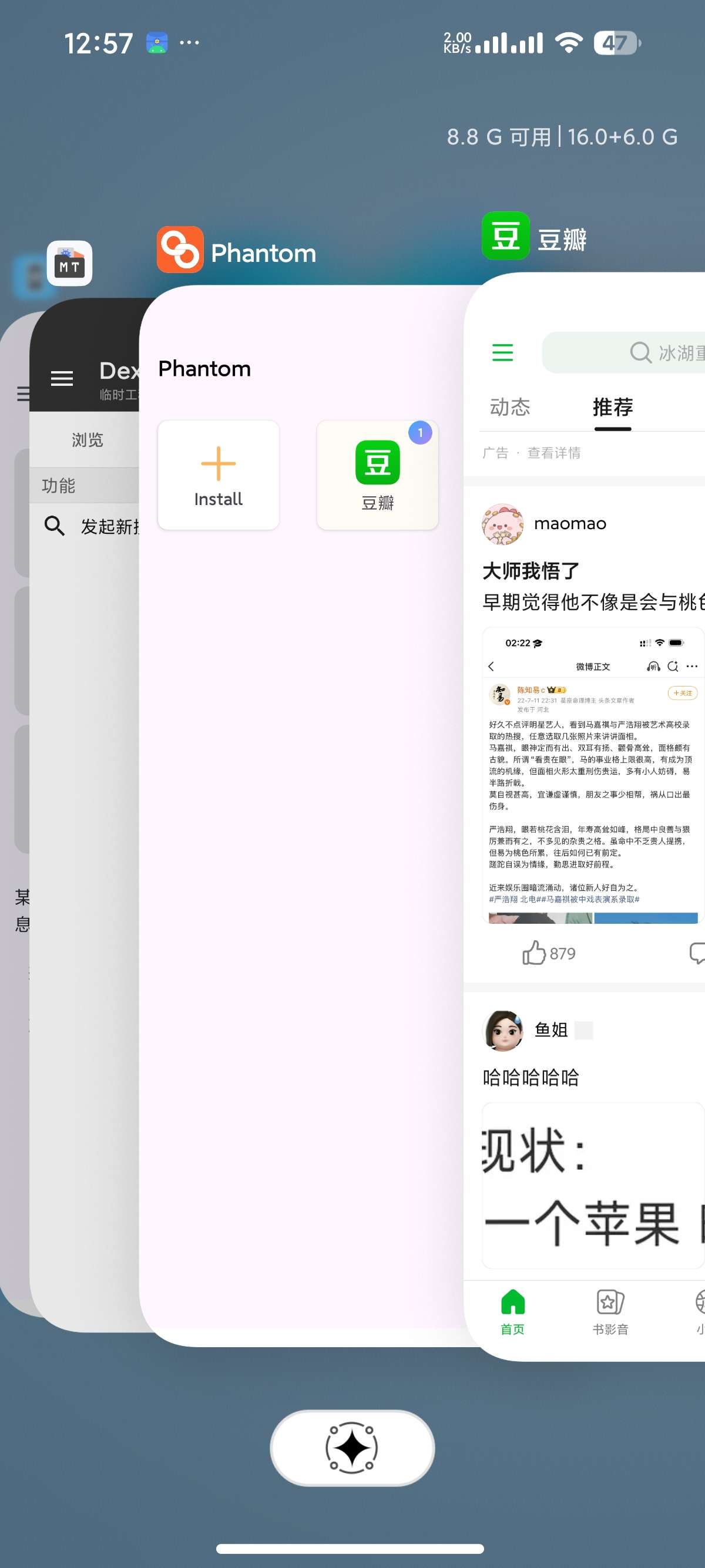Tap the clear-all recents button
This screenshot has height=1568, width=705.
(352, 1448)
